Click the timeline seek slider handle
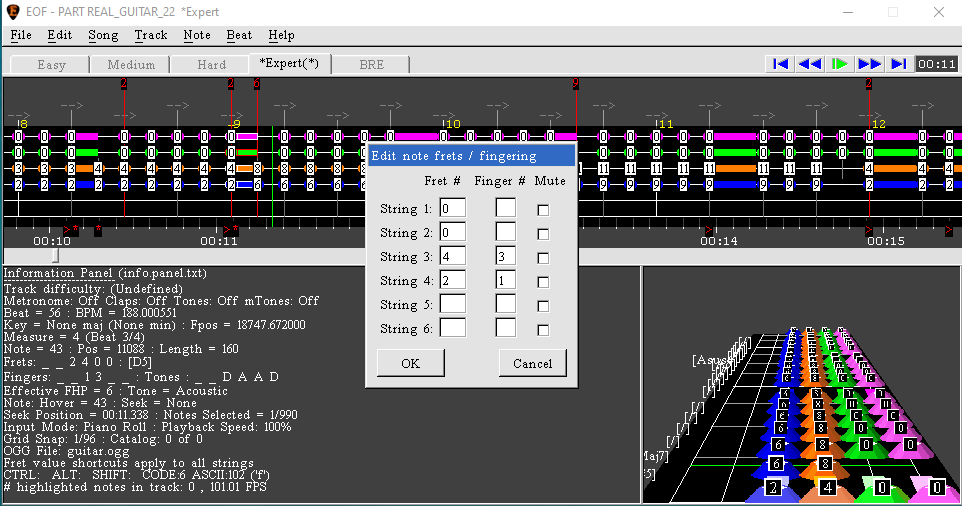 (55, 256)
